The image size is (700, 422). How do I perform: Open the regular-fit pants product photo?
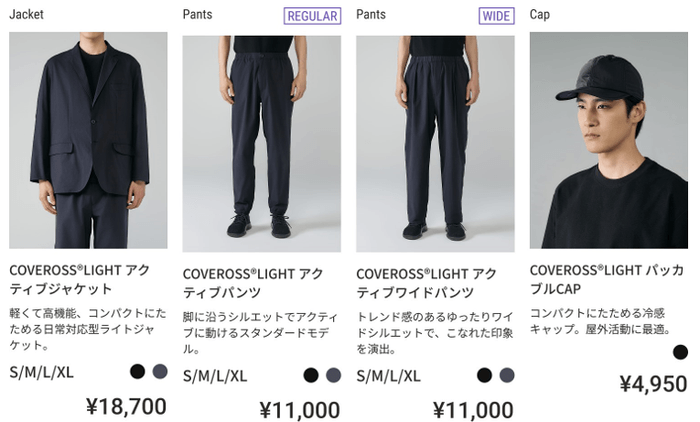[262, 144]
